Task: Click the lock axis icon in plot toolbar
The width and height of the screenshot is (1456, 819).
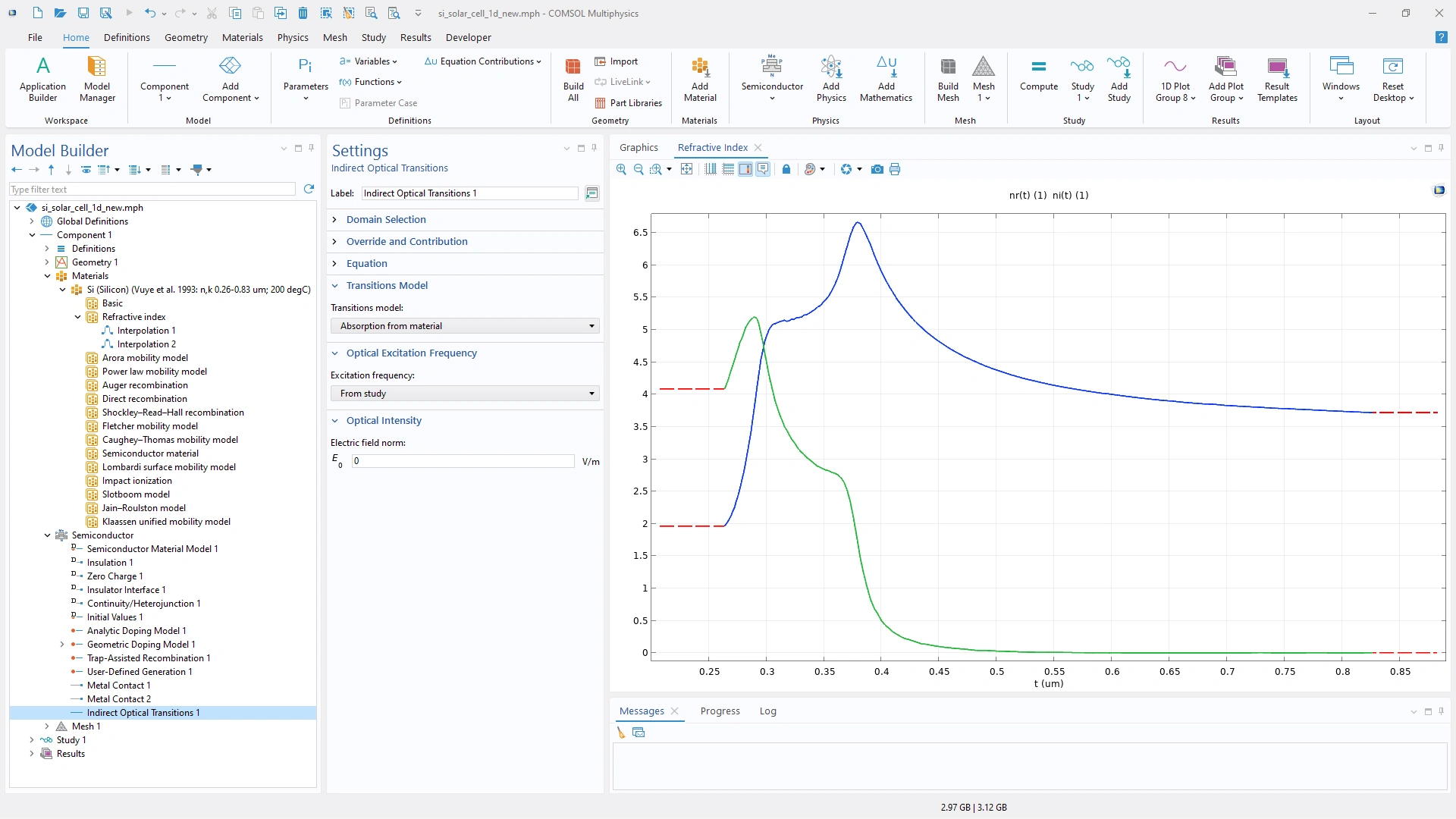Action: [786, 170]
